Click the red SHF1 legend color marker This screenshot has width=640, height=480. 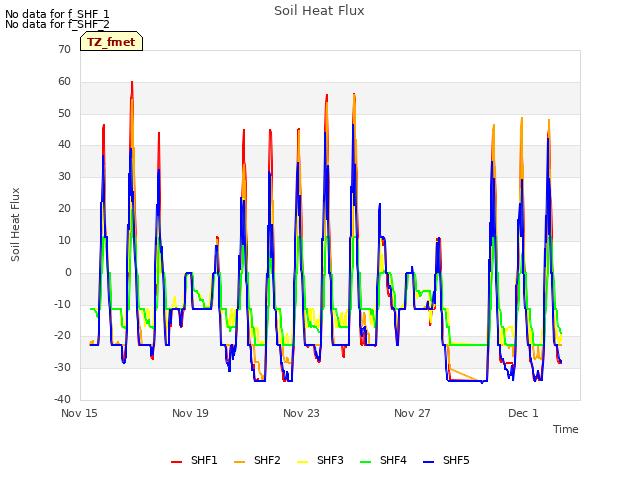pyautogui.click(x=176, y=462)
